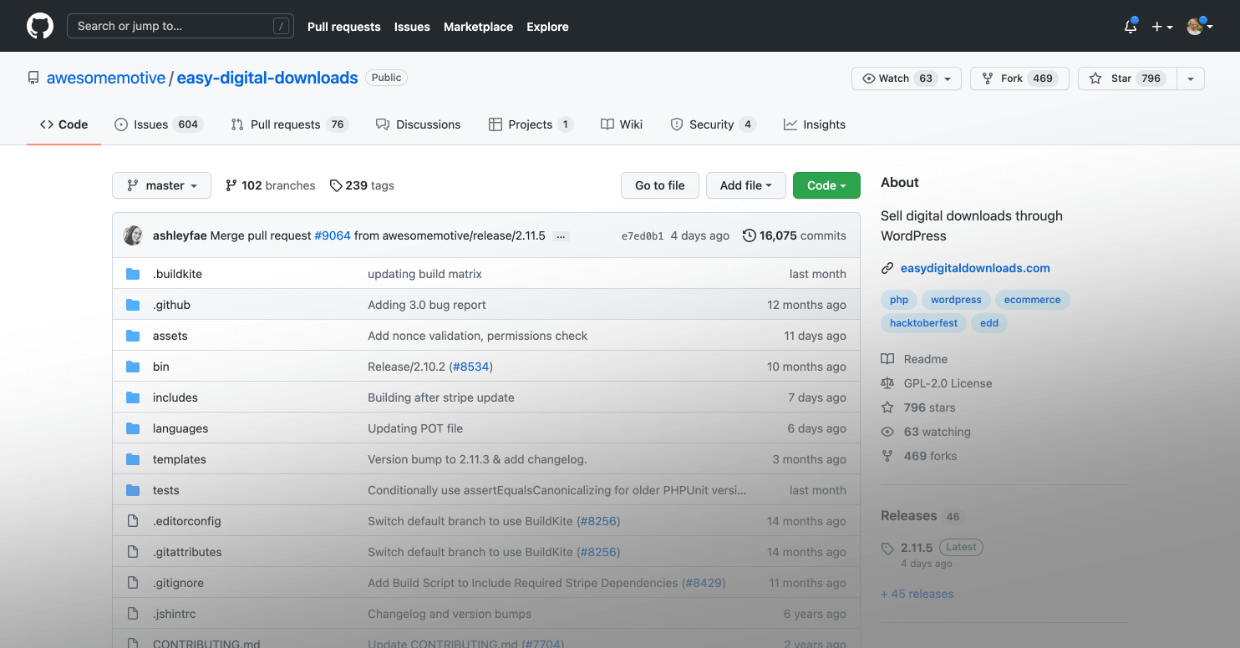This screenshot has width=1240, height=648.
Task: Switch to the Issues tab
Action: click(158, 125)
